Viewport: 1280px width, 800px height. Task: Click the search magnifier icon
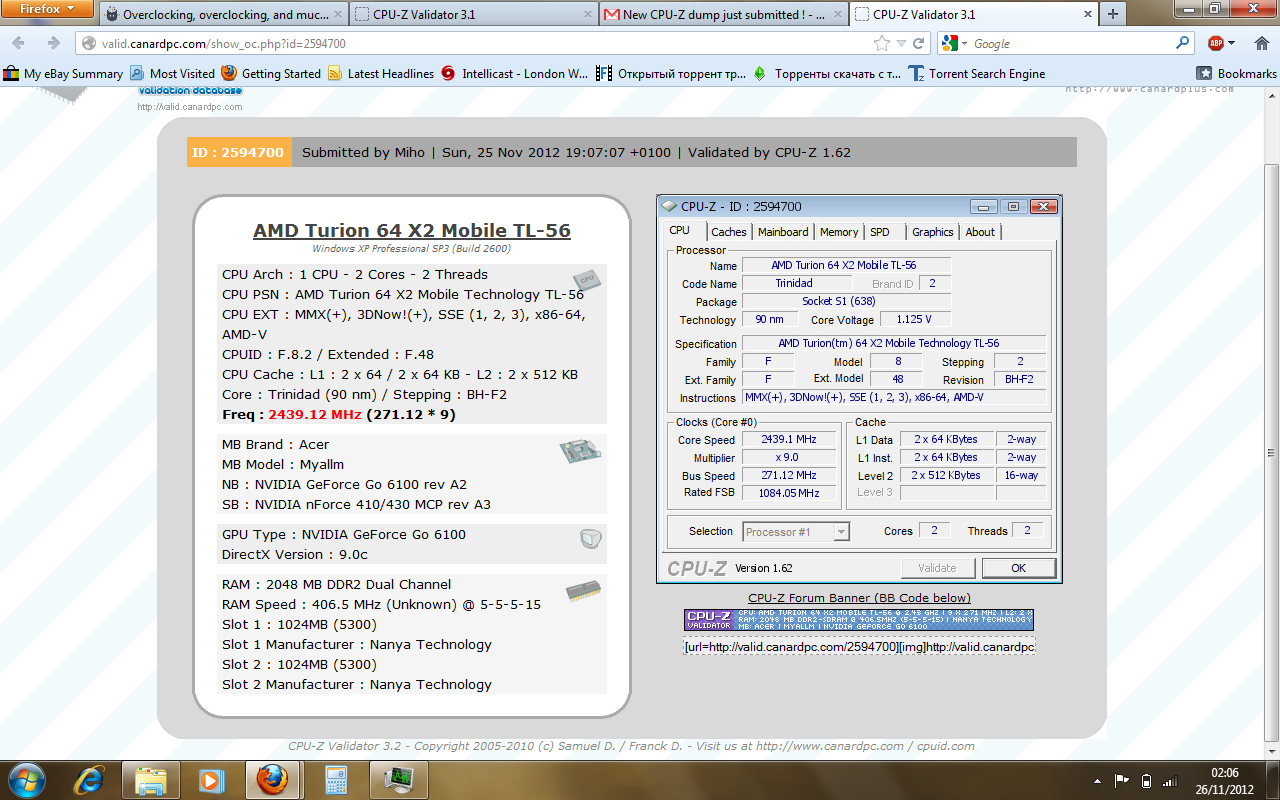click(1183, 43)
